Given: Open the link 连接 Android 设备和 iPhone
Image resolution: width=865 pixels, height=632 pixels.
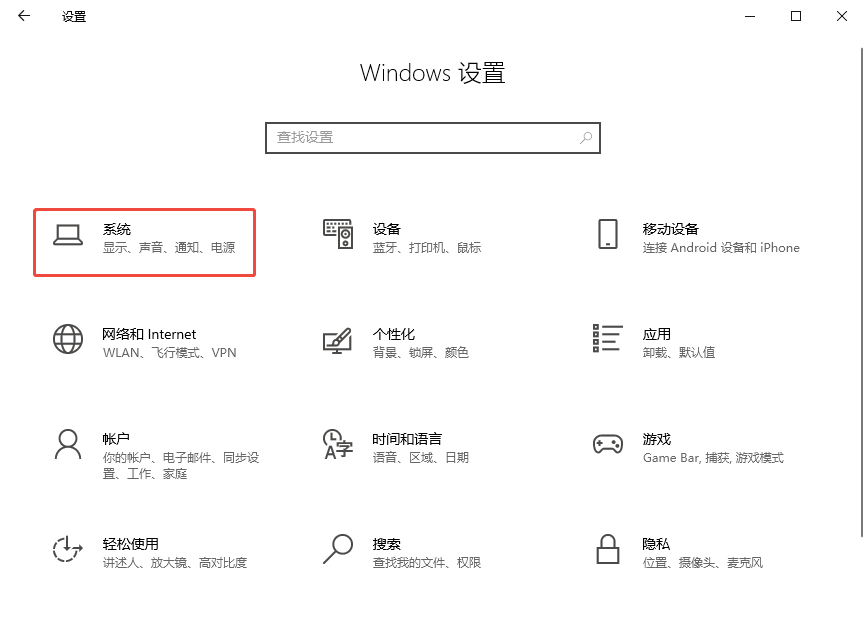Looking at the screenshot, I should [720, 248].
